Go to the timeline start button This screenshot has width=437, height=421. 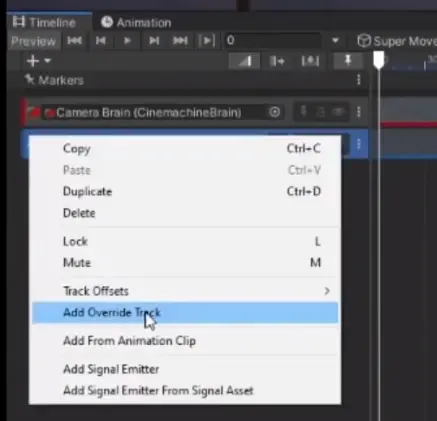tap(74, 41)
